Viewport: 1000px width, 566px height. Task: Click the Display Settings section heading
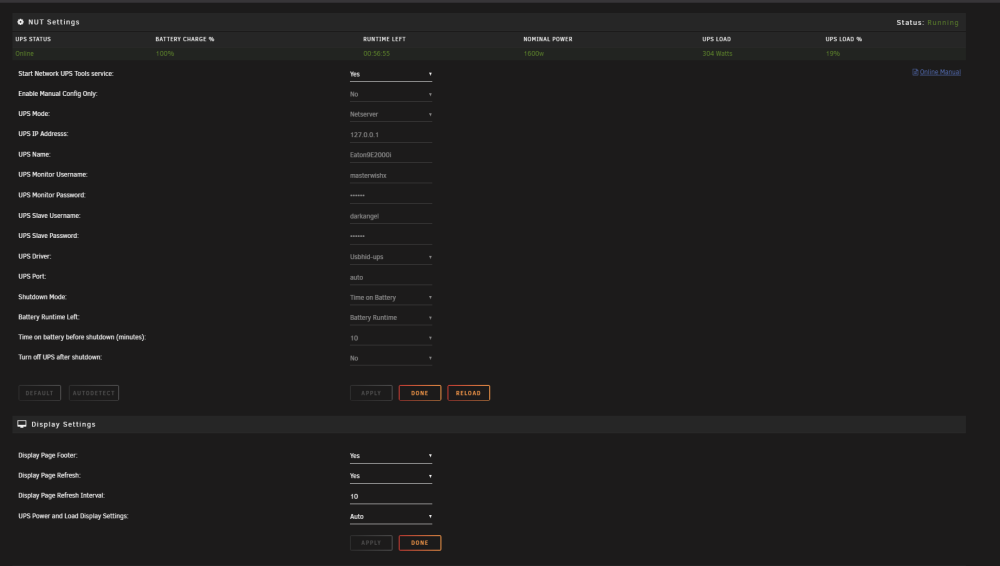click(63, 424)
